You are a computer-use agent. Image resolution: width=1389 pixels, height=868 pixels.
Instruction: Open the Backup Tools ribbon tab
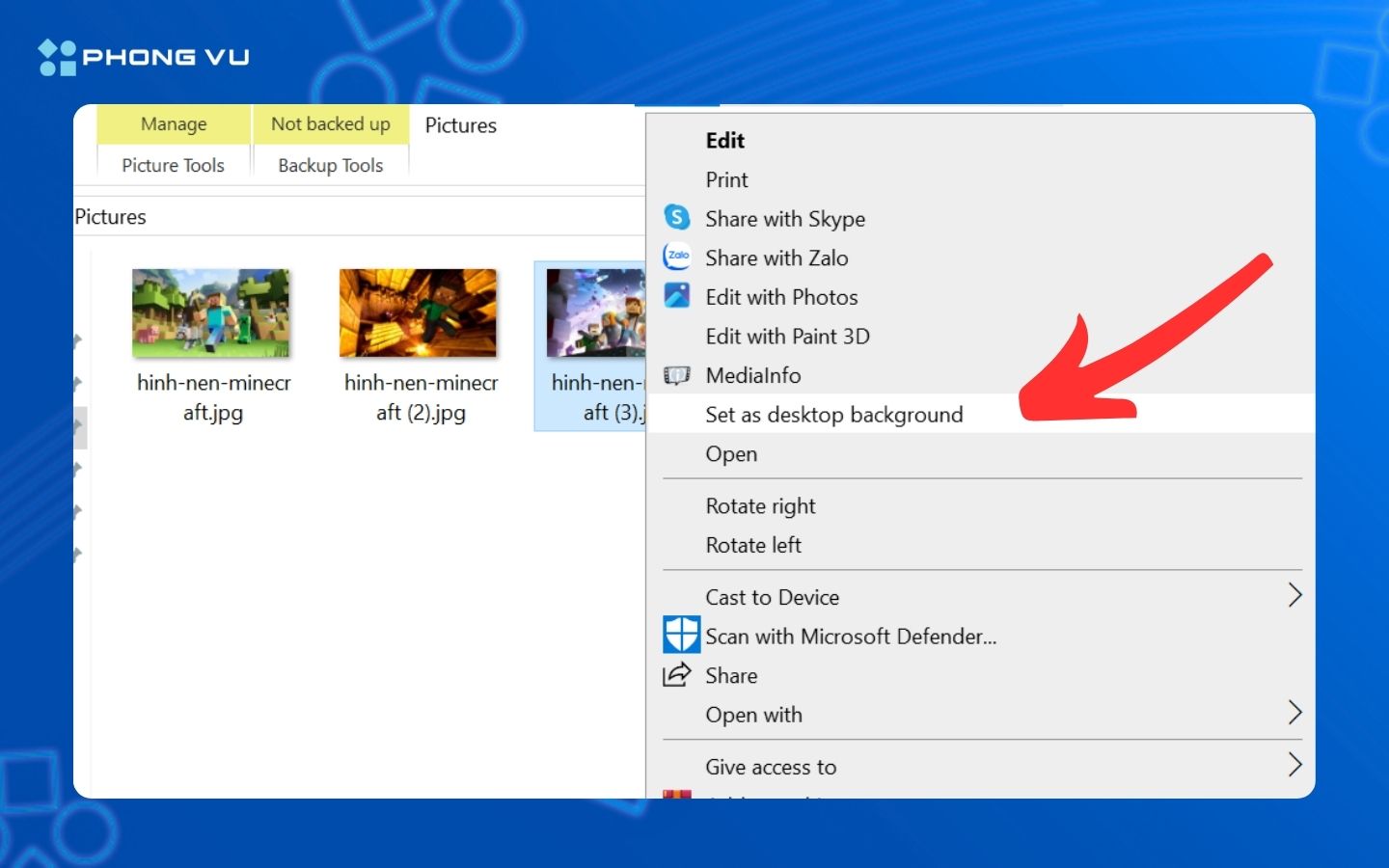tap(330, 166)
